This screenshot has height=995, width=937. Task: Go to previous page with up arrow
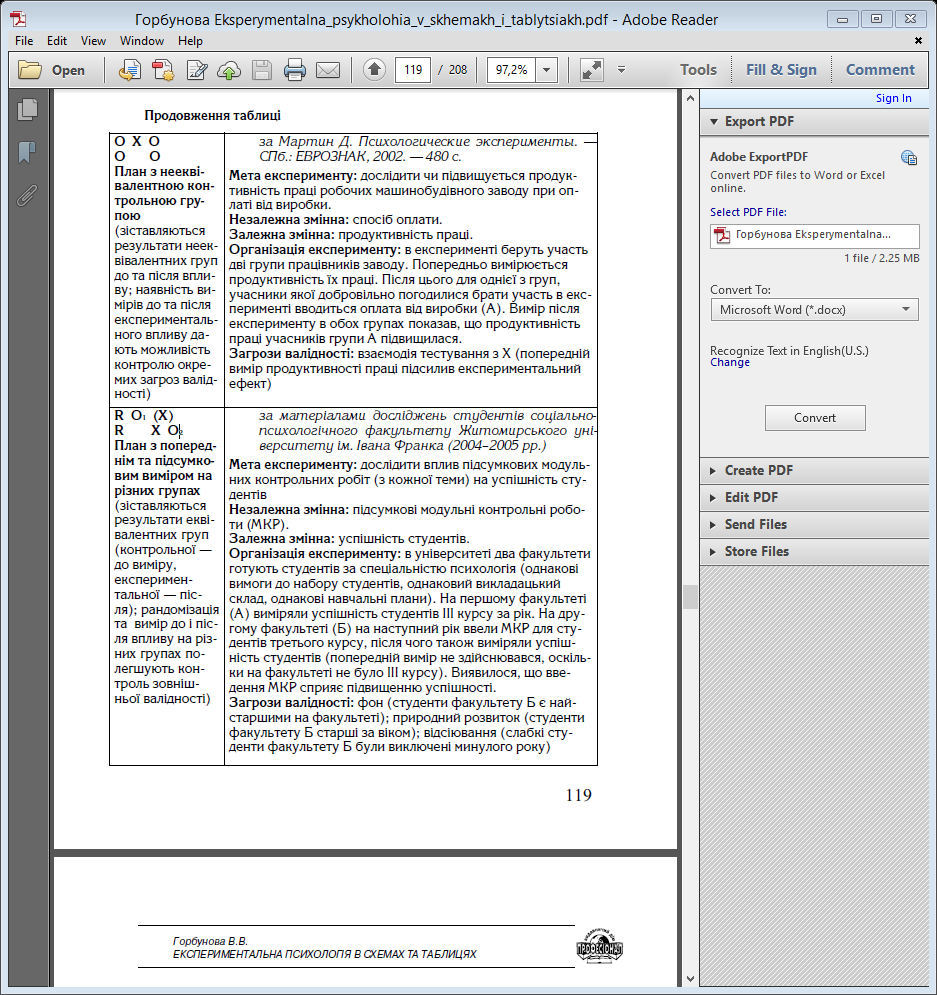coord(374,70)
